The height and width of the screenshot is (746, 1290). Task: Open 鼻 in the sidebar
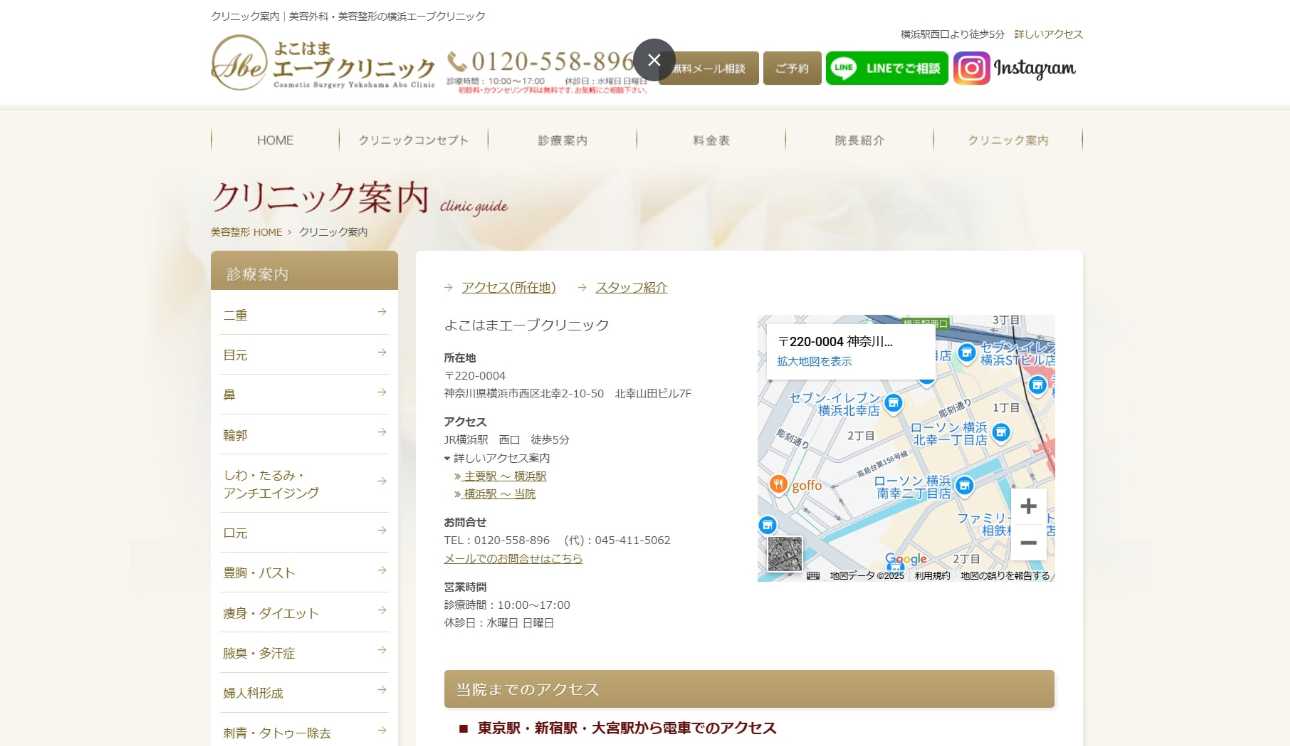click(304, 394)
